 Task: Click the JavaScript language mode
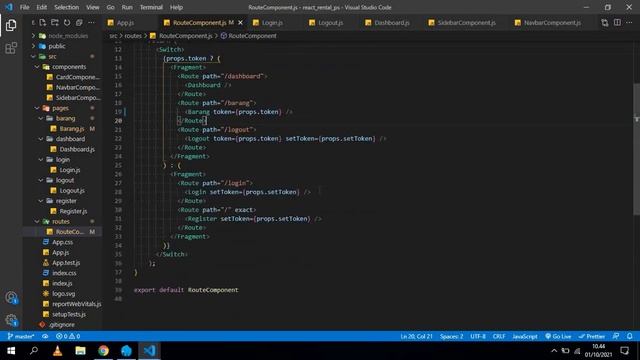pyautogui.click(x=524, y=336)
